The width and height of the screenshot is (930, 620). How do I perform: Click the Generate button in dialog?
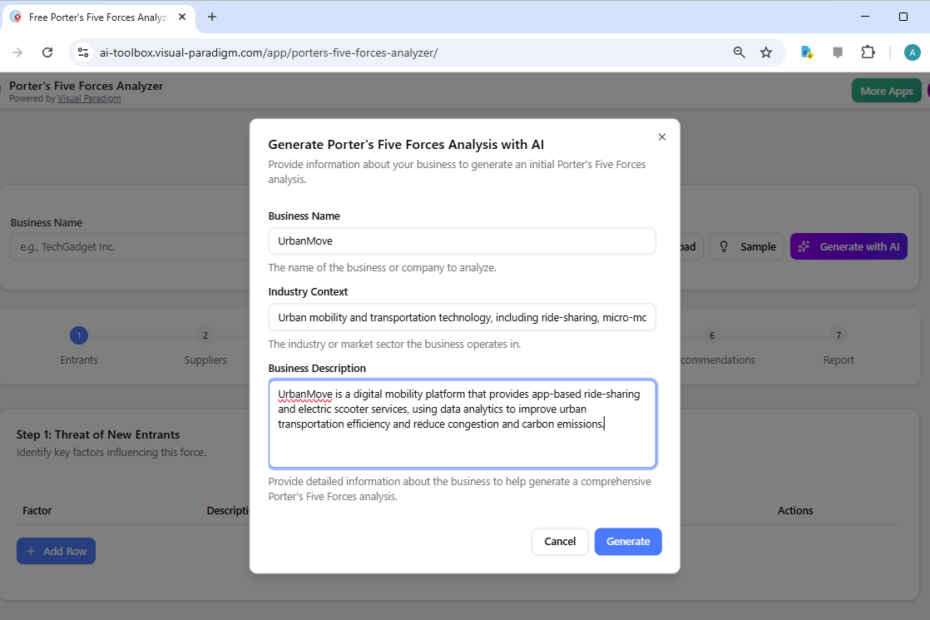click(x=627, y=541)
